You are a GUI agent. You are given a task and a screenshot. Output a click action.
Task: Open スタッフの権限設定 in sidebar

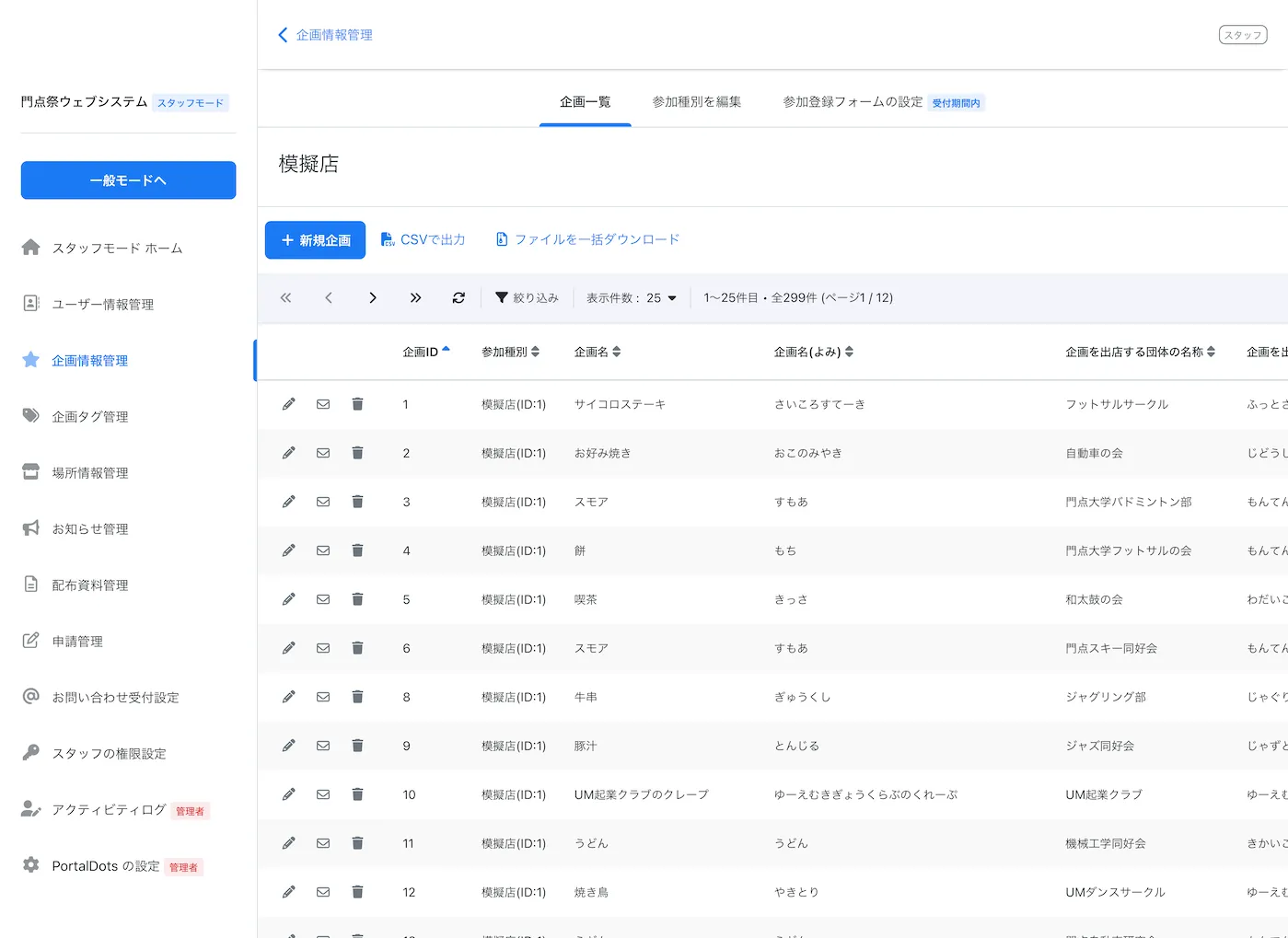click(x=128, y=753)
